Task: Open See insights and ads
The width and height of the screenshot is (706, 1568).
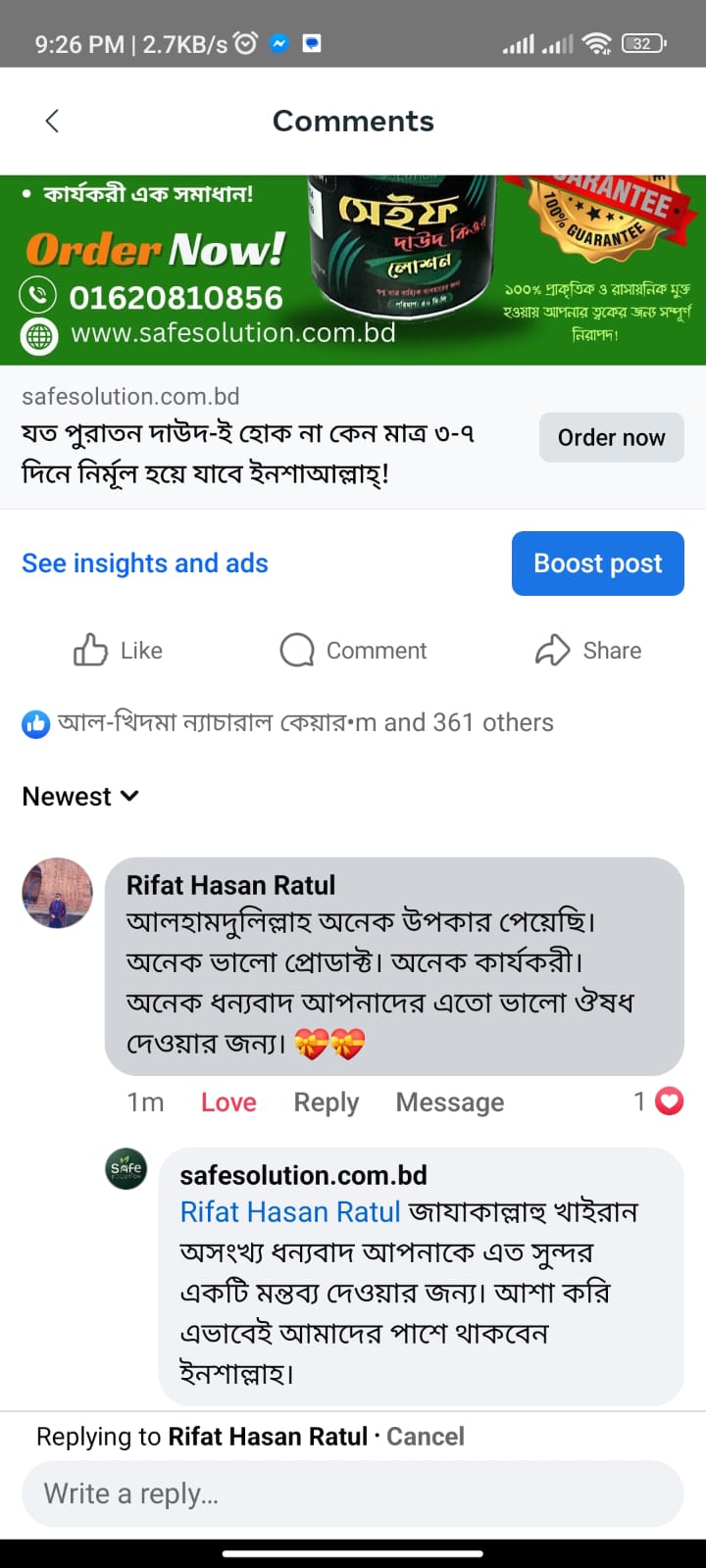Action: (x=145, y=563)
